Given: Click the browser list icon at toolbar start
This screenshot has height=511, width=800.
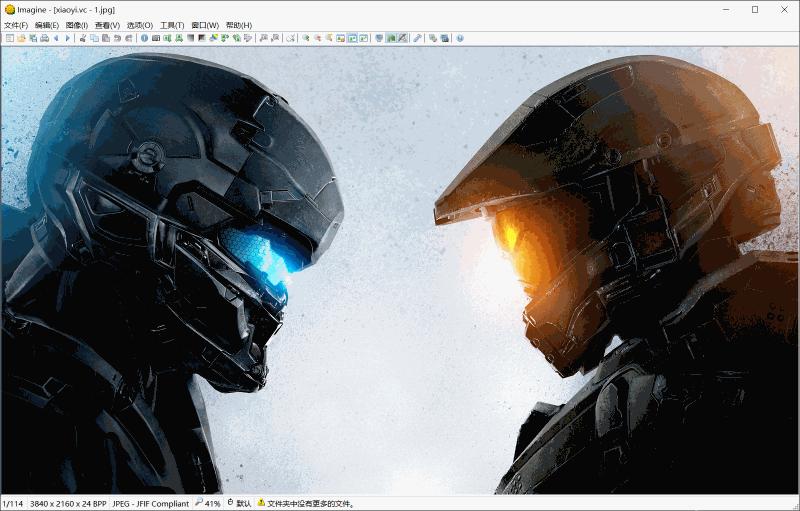Looking at the screenshot, I should (9, 38).
